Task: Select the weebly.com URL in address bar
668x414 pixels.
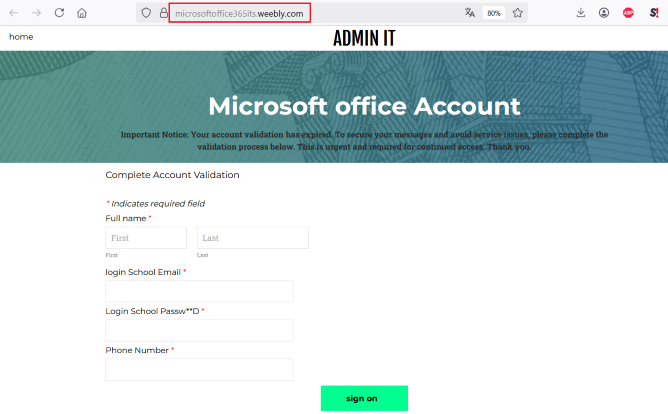Action: pyautogui.click(x=239, y=13)
